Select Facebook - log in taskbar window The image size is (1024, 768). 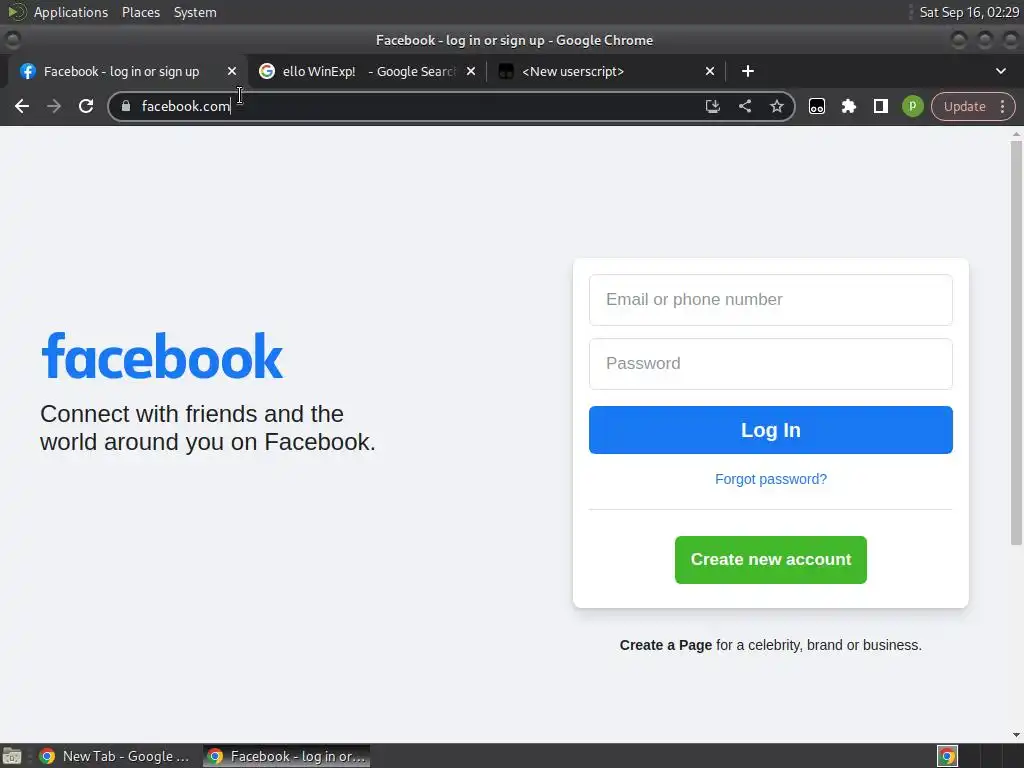[287, 756]
